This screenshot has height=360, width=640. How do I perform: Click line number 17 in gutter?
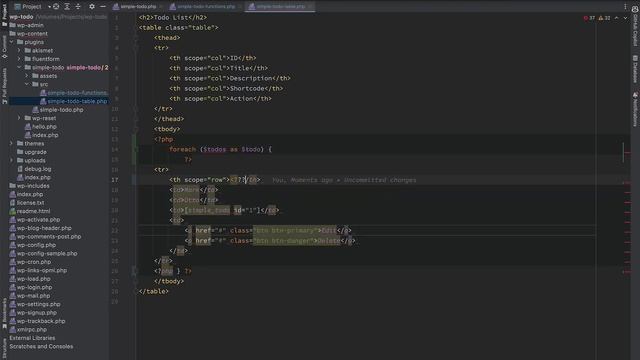point(115,180)
